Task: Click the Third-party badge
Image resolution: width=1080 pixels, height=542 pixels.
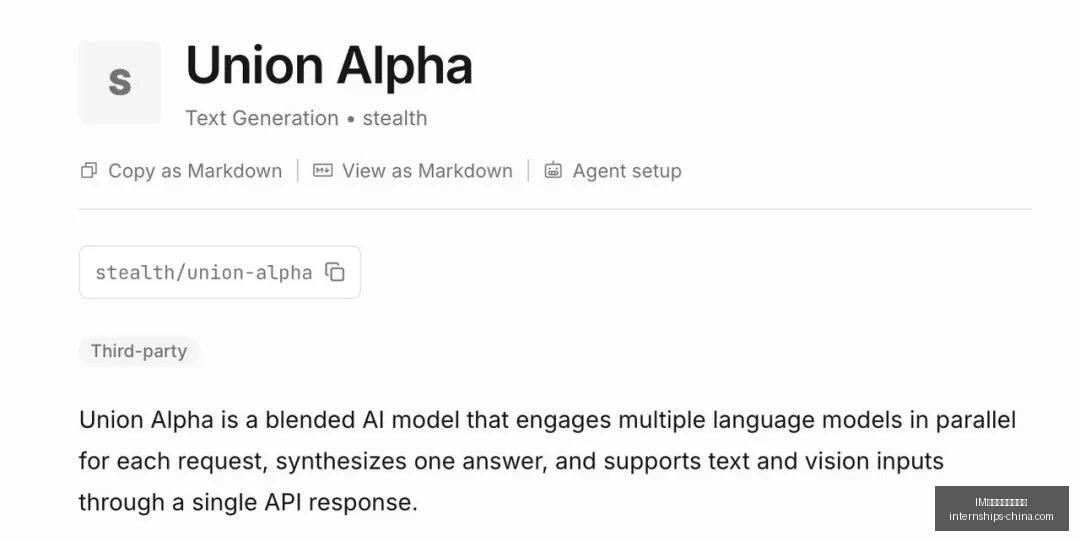Action: (x=139, y=351)
